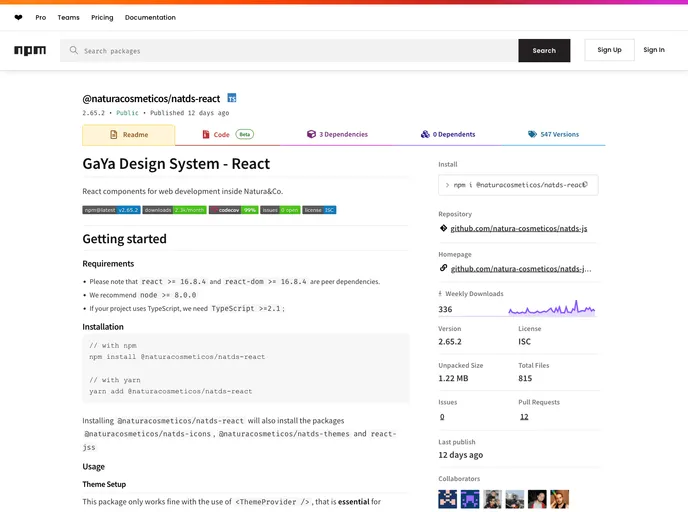Open the Documentation menu item

coord(150,18)
